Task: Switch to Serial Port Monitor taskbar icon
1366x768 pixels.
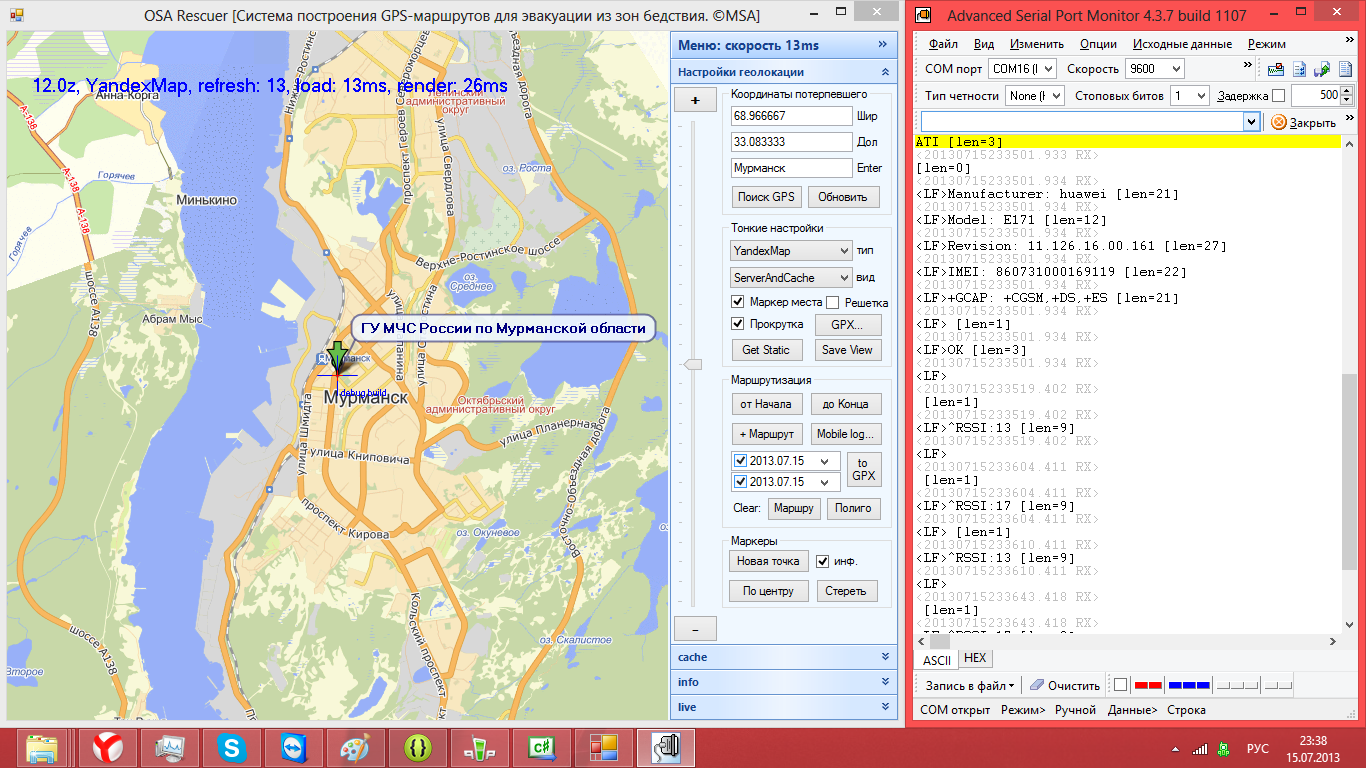Action: [x=665, y=748]
